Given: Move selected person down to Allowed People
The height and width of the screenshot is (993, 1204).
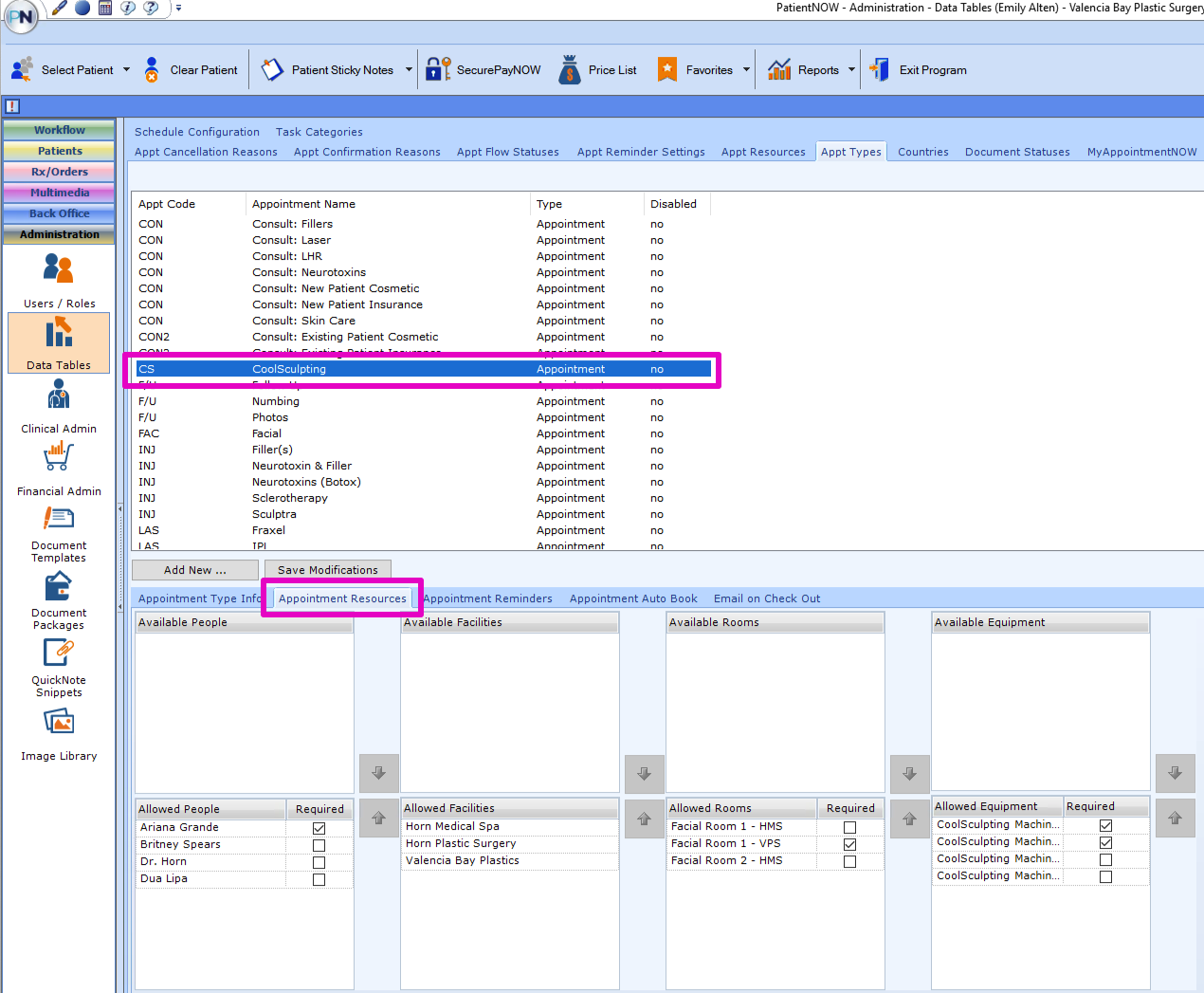Looking at the screenshot, I should coord(379,773).
